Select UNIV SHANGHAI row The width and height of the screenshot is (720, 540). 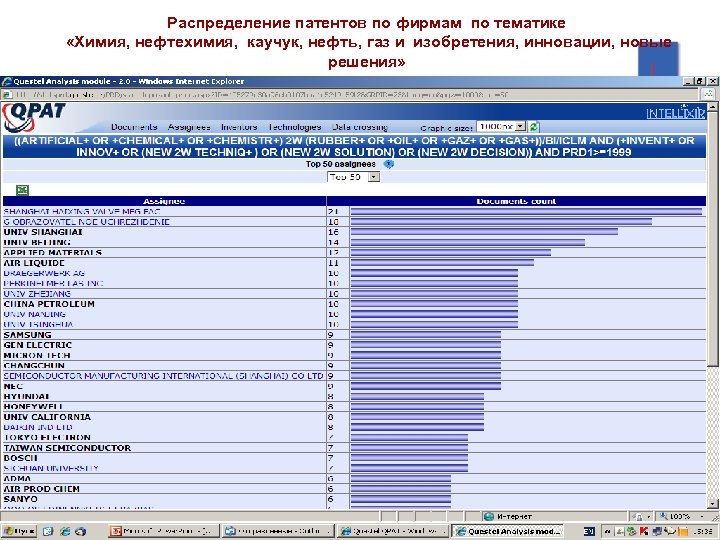[354, 232]
